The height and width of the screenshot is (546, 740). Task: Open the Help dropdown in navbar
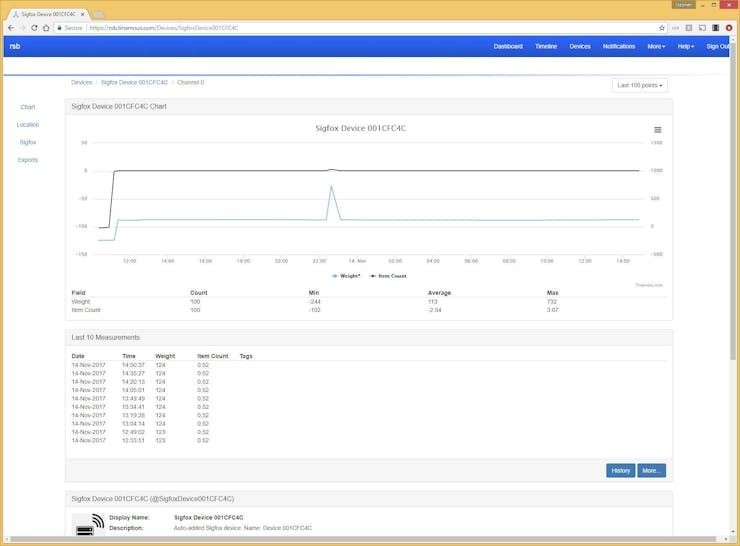tap(686, 46)
